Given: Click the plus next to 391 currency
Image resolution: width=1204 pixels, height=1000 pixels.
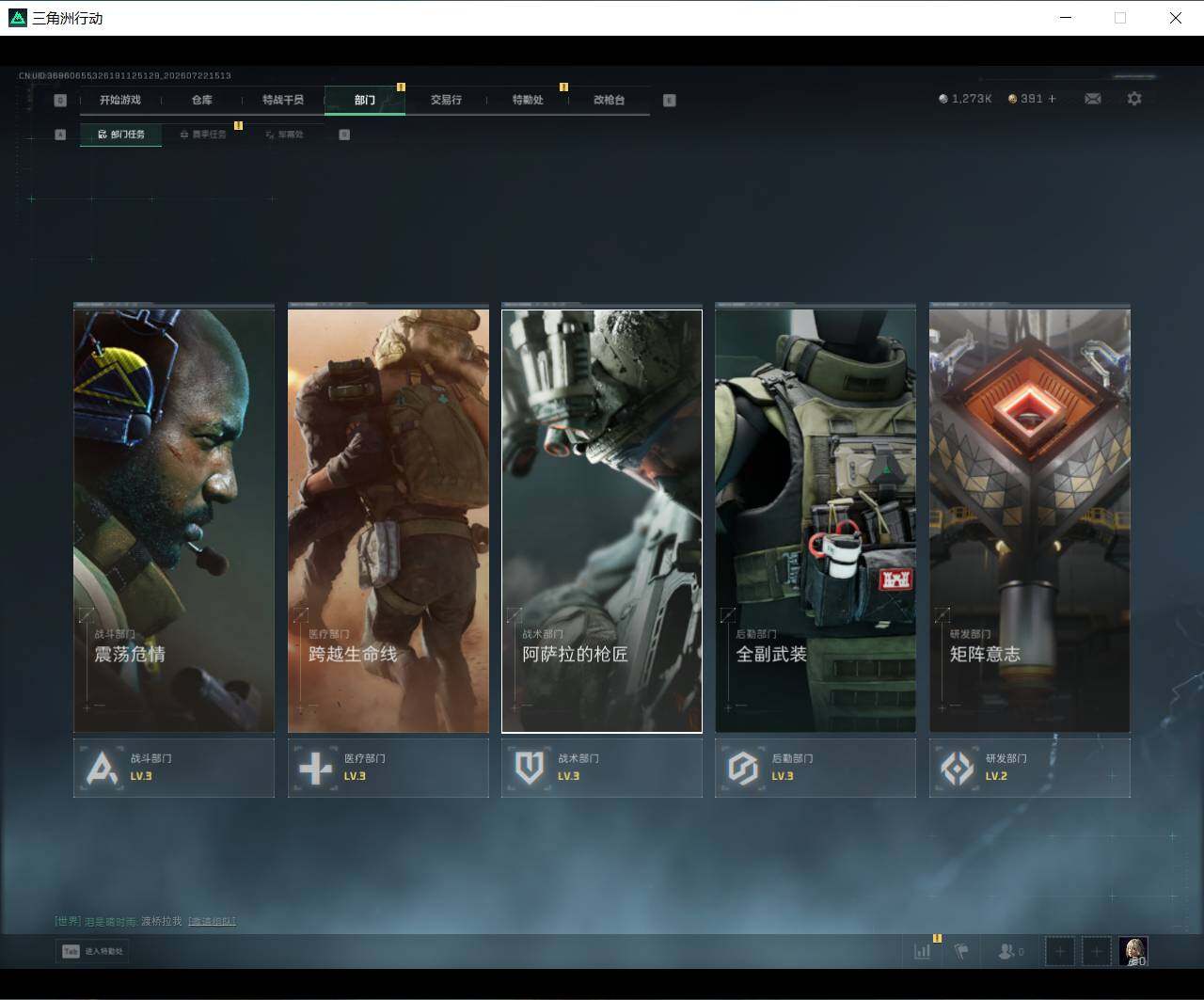Looking at the screenshot, I should point(1052,99).
